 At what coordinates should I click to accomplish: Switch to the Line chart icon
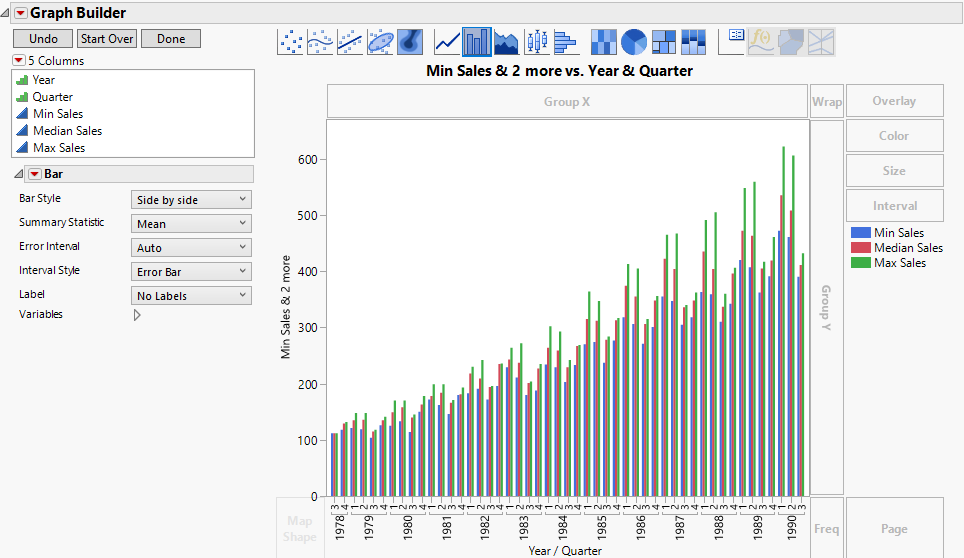point(447,41)
